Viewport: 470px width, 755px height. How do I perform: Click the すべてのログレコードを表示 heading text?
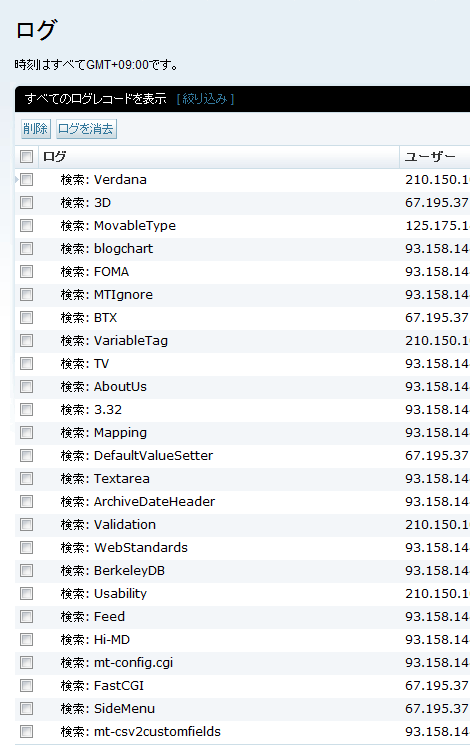tap(95, 99)
